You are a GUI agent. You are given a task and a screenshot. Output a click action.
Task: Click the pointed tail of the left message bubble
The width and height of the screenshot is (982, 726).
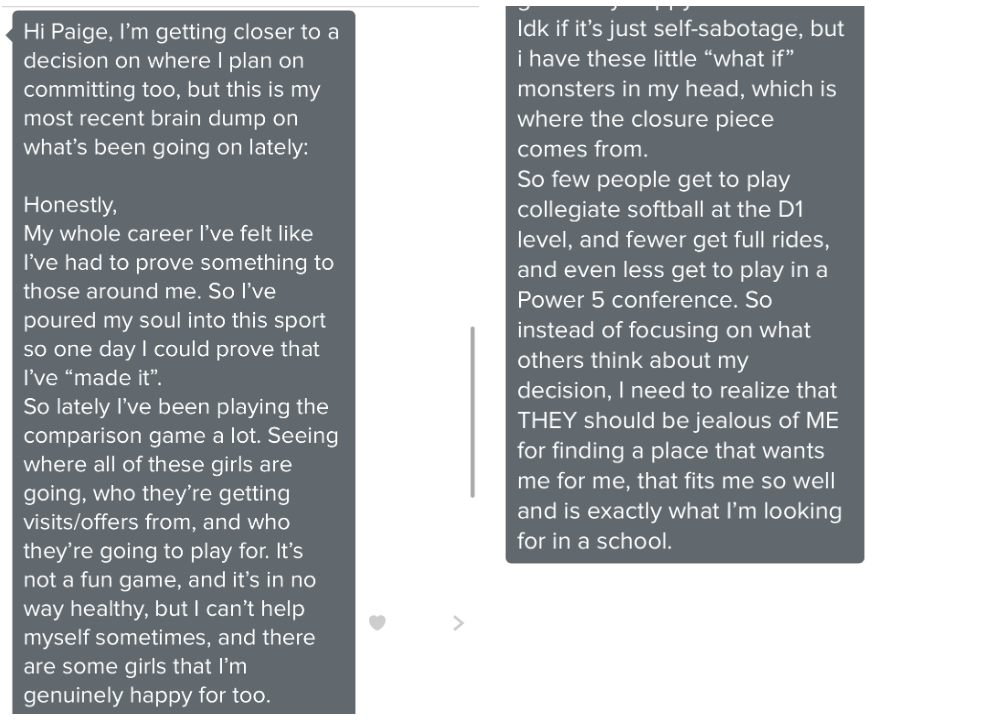[x=9, y=34]
